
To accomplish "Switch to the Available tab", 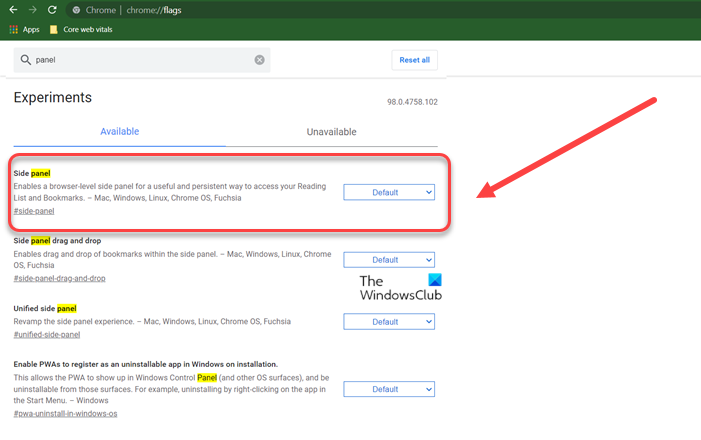I will click(x=119, y=131).
